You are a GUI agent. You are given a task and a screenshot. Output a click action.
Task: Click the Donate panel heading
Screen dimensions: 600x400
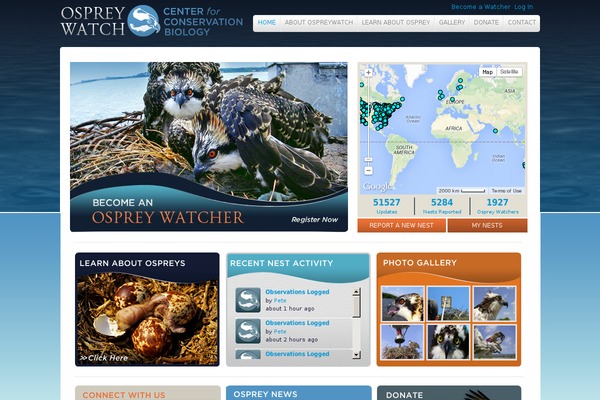click(x=404, y=395)
